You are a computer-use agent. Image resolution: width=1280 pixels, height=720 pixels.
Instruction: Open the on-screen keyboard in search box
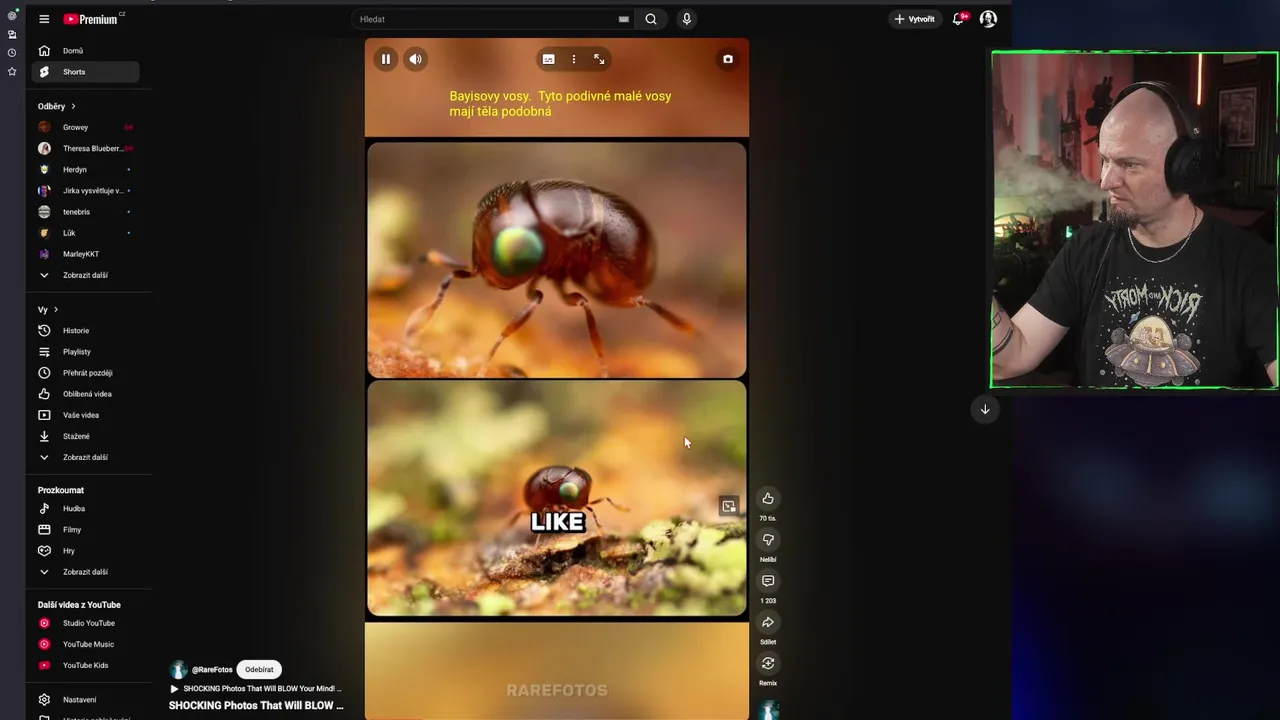pos(624,19)
